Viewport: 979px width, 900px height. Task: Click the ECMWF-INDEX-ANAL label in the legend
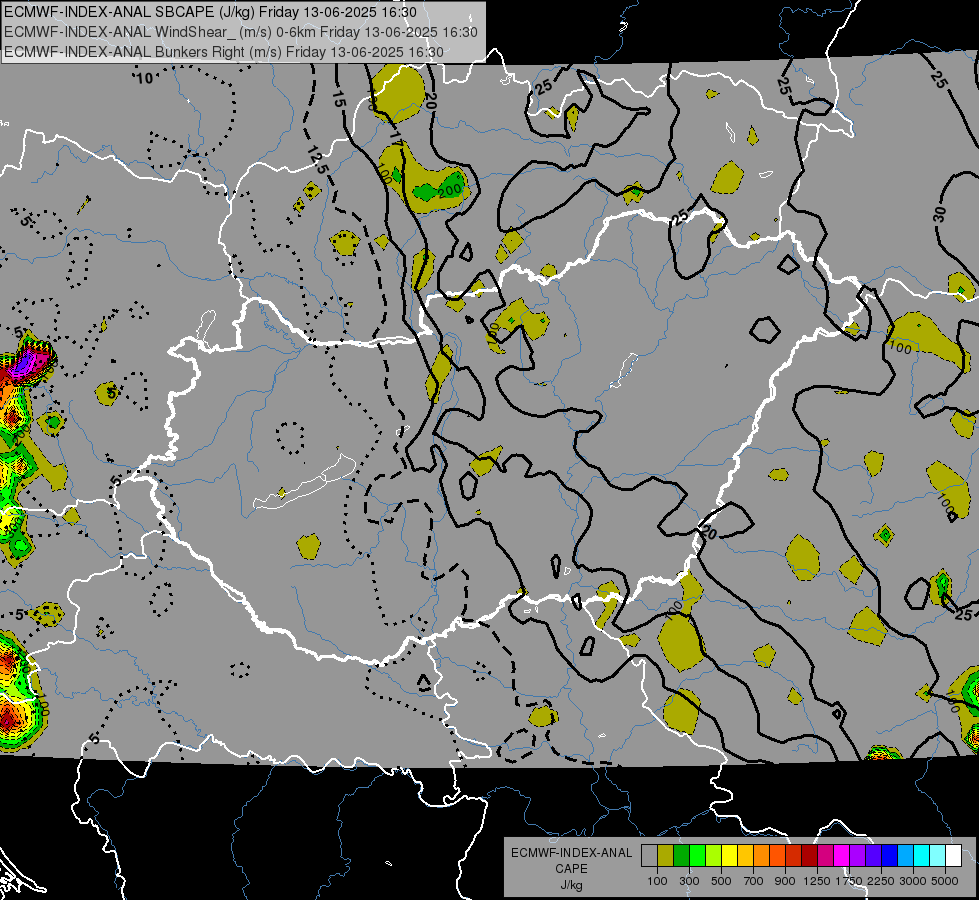571,853
